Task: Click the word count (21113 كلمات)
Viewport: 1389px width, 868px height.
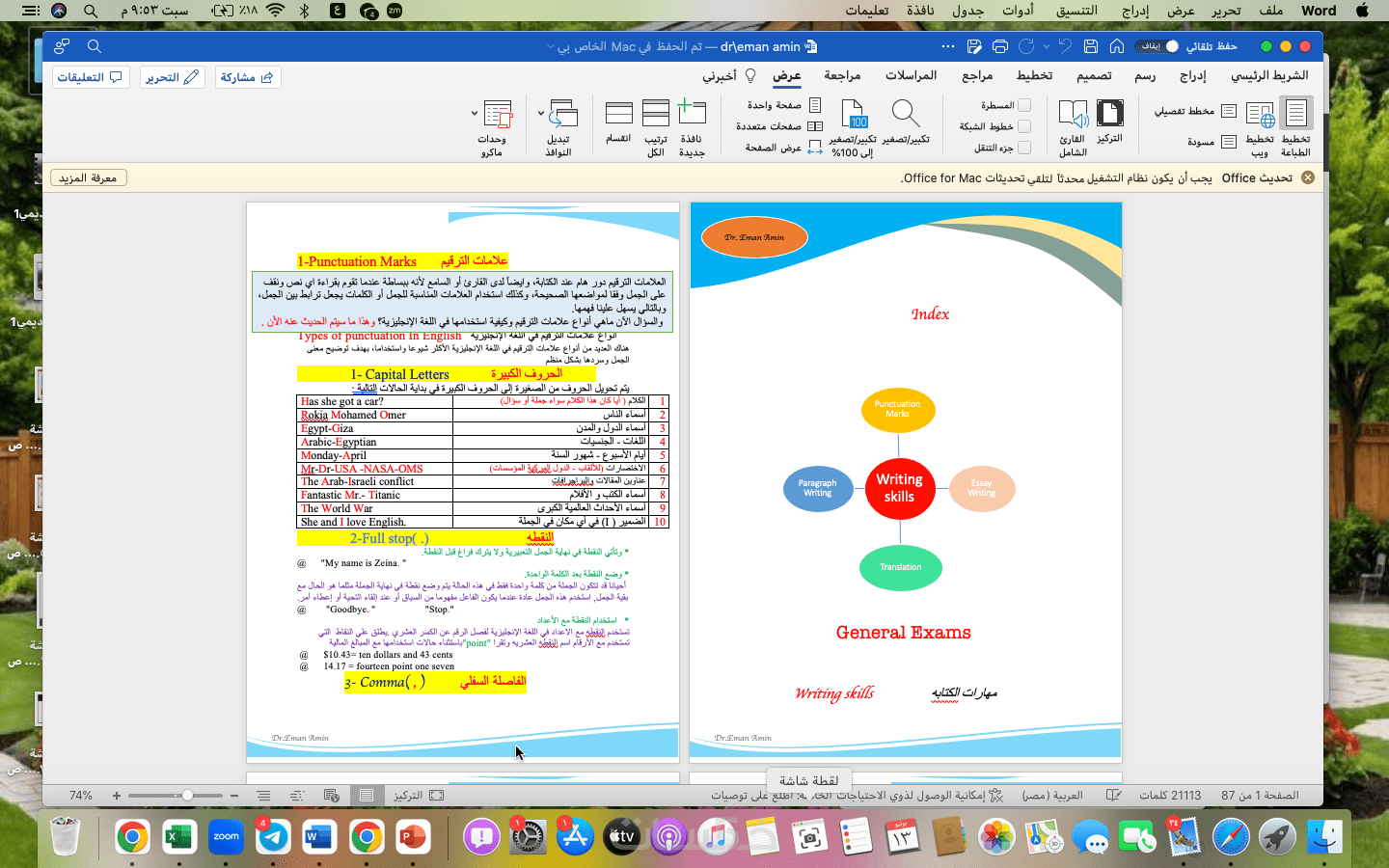Action: (1169, 796)
